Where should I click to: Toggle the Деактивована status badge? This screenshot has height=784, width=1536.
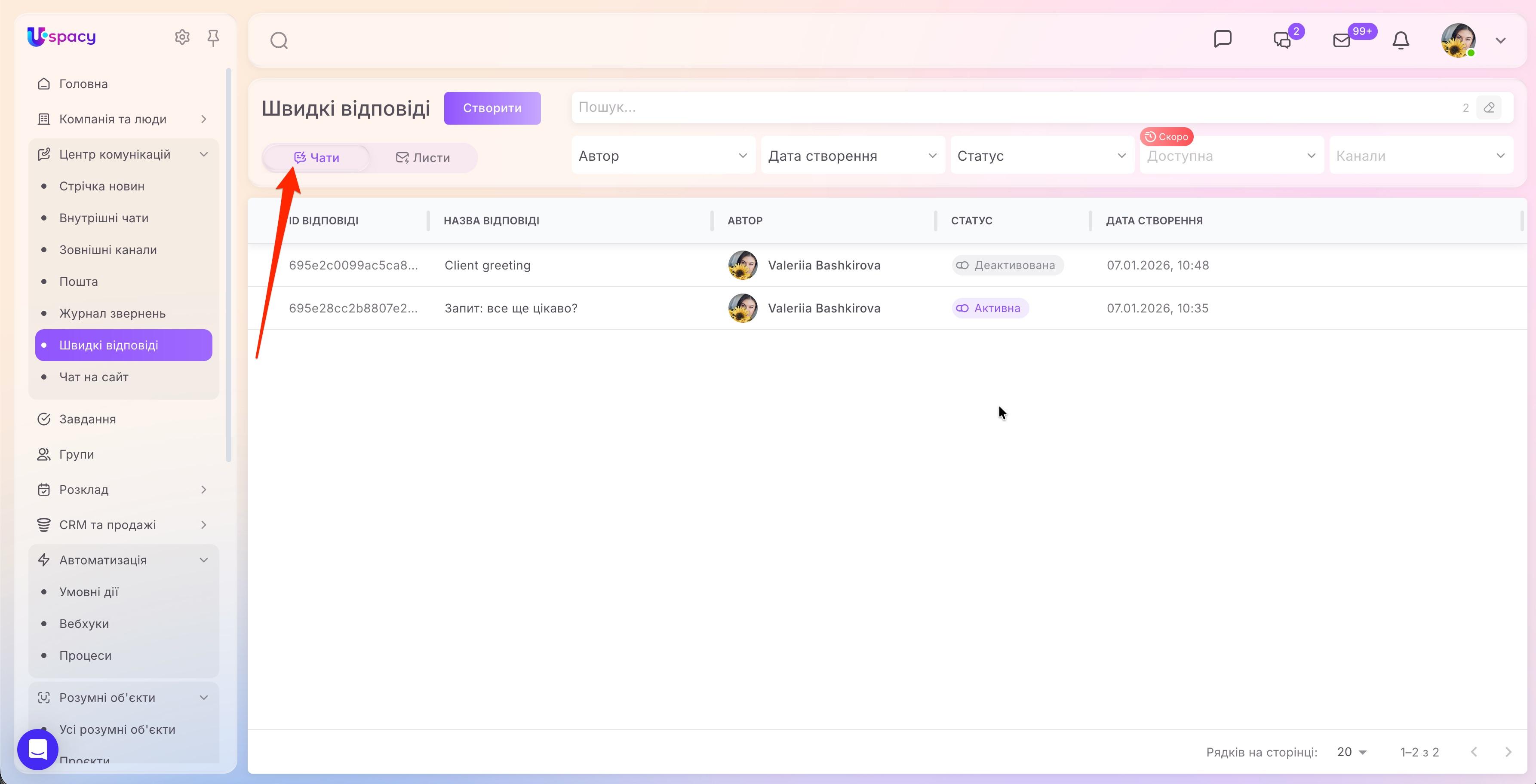point(1008,265)
